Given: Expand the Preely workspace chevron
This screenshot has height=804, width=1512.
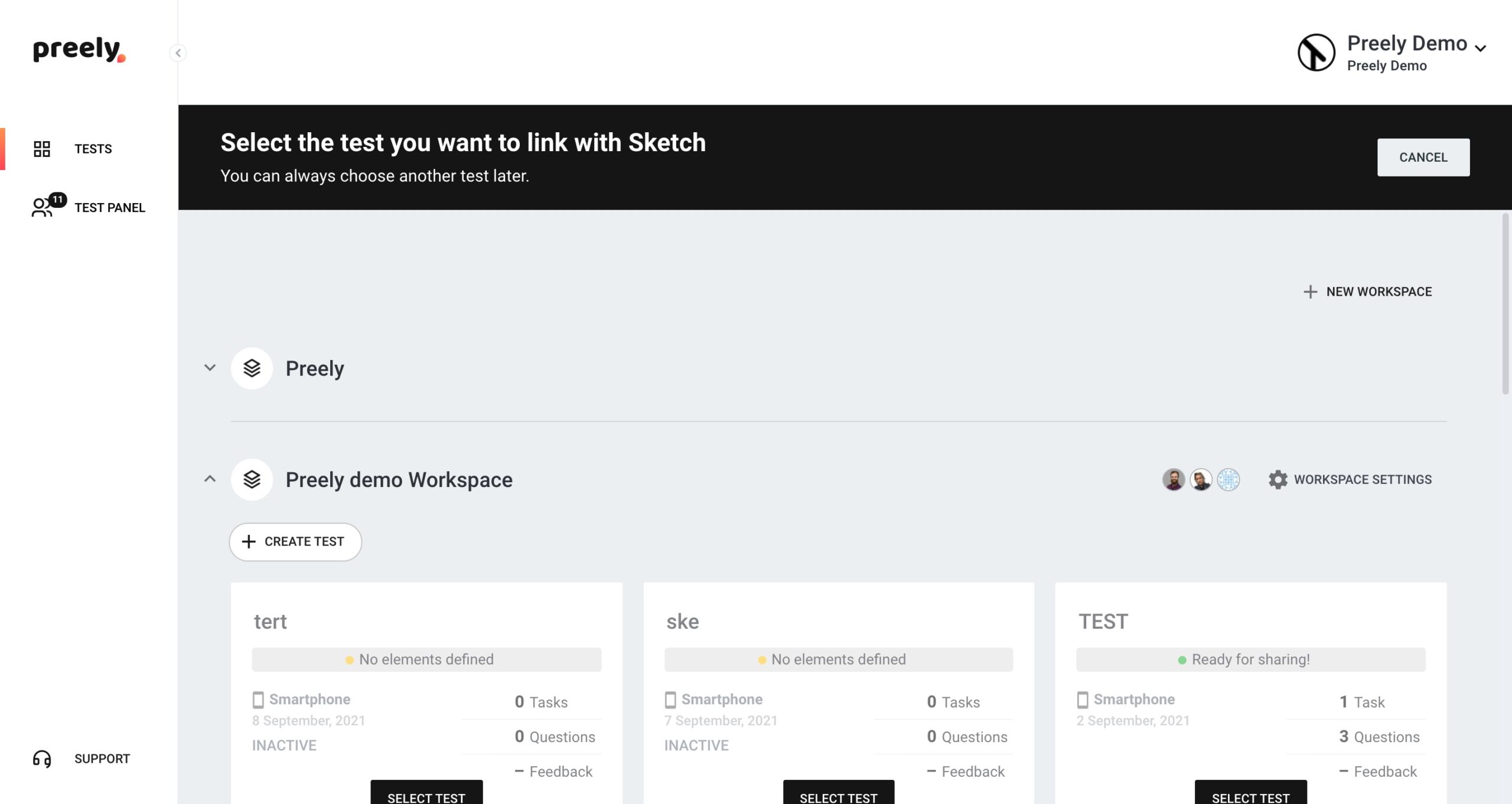Looking at the screenshot, I should coord(210,368).
